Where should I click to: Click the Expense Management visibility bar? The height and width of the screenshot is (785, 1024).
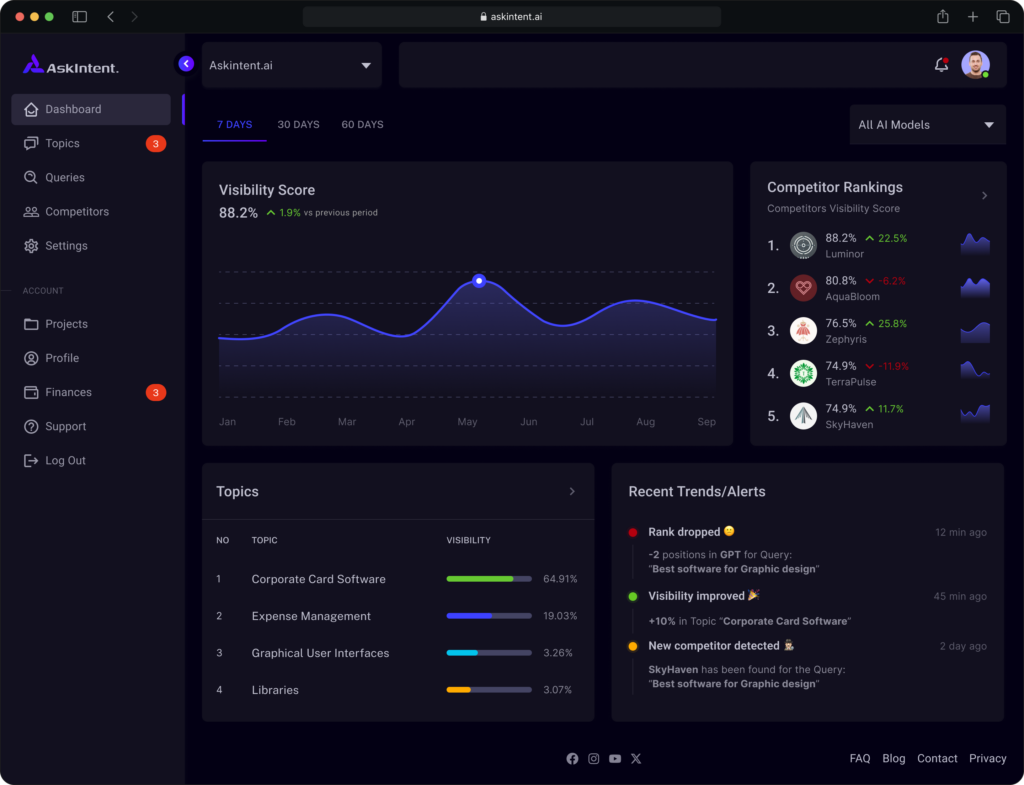tap(489, 616)
